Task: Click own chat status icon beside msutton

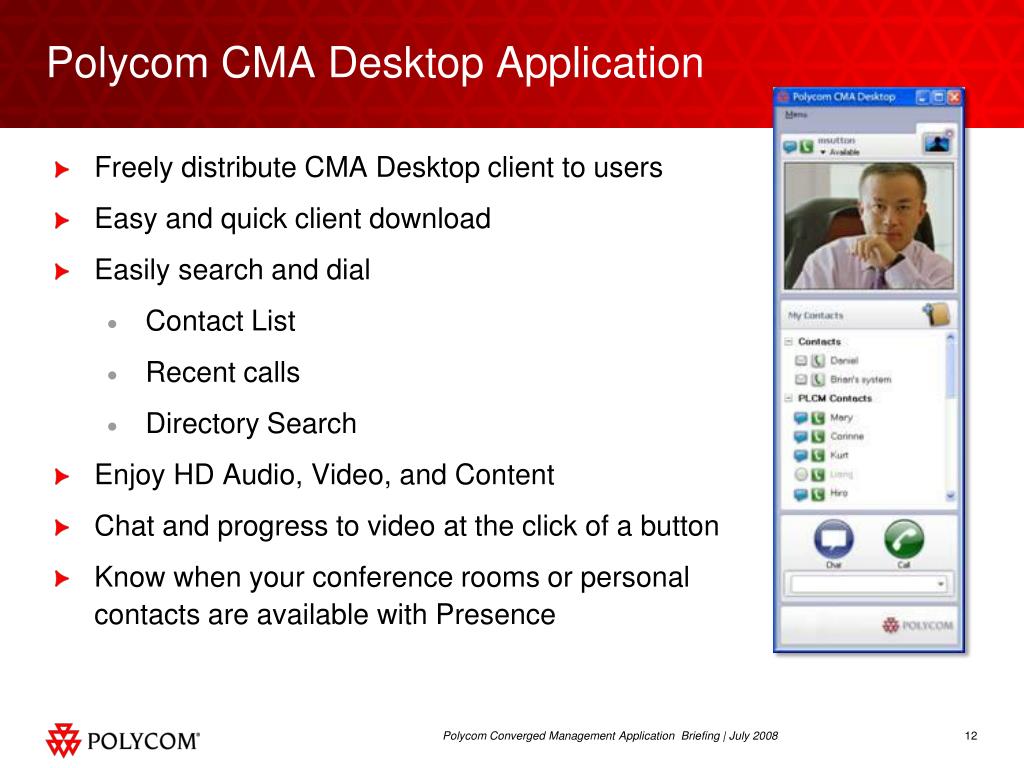Action: point(790,147)
